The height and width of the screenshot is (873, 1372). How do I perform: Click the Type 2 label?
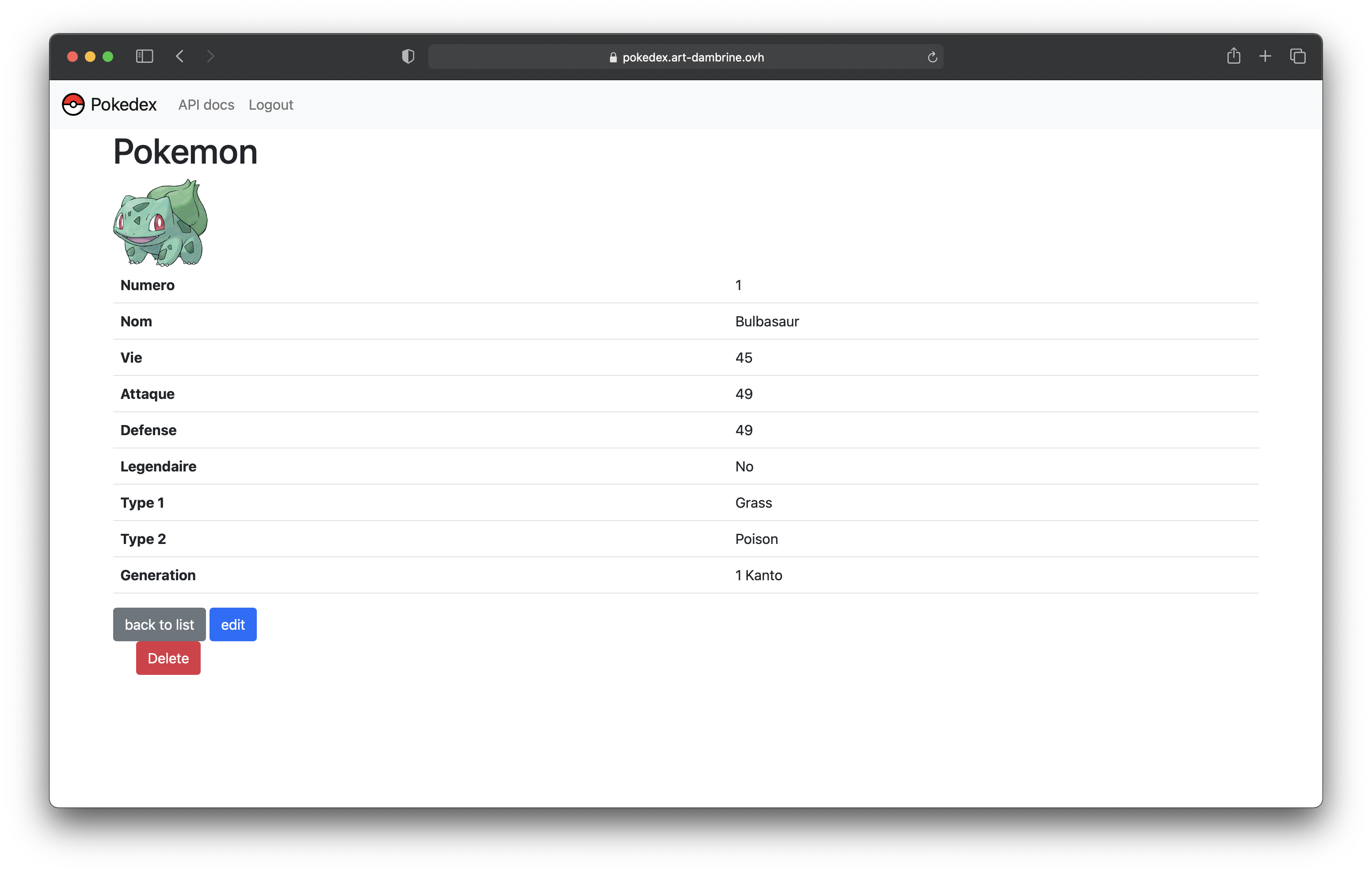(x=143, y=539)
